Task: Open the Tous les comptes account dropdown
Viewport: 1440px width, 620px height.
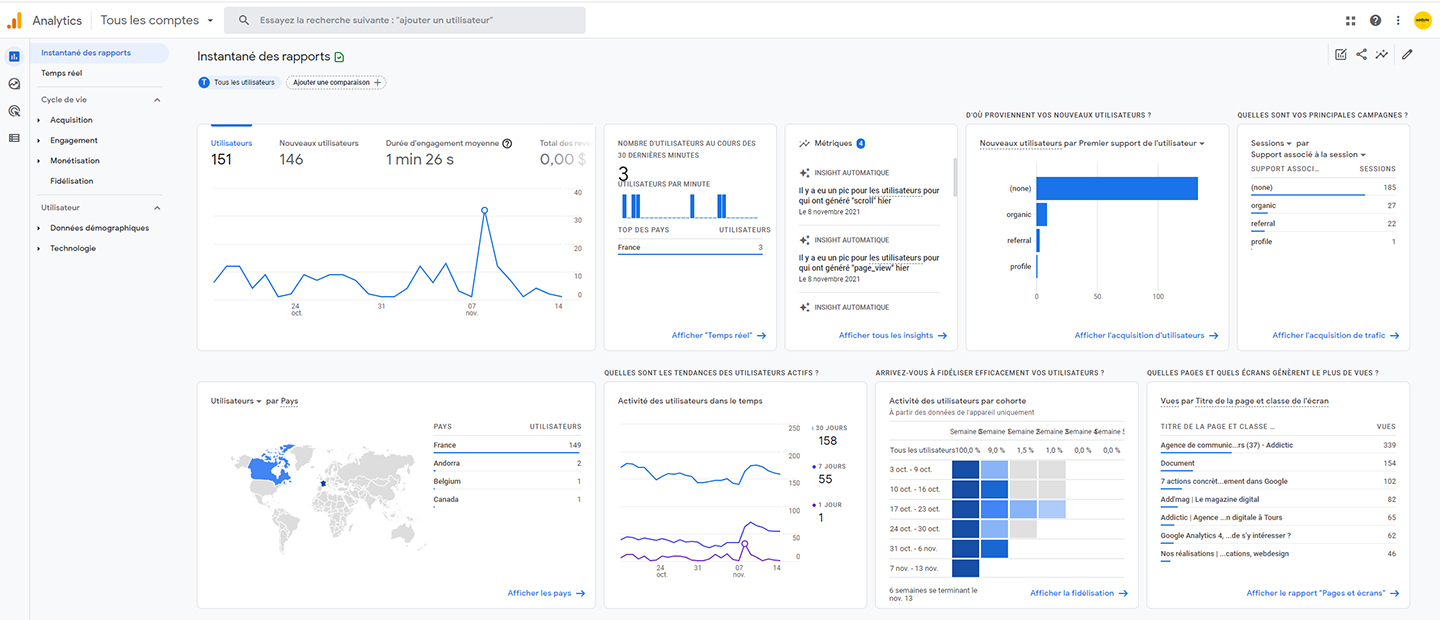Action: click(157, 20)
